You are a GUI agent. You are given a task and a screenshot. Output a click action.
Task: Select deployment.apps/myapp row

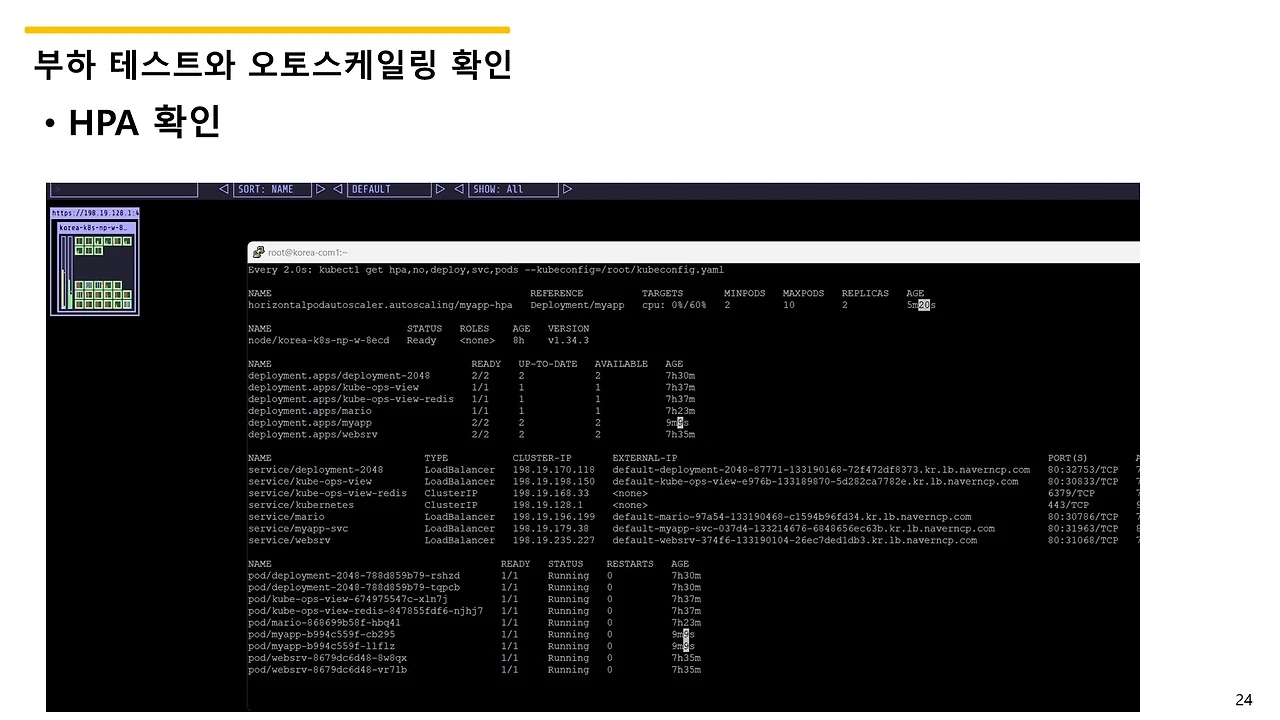click(x=471, y=423)
